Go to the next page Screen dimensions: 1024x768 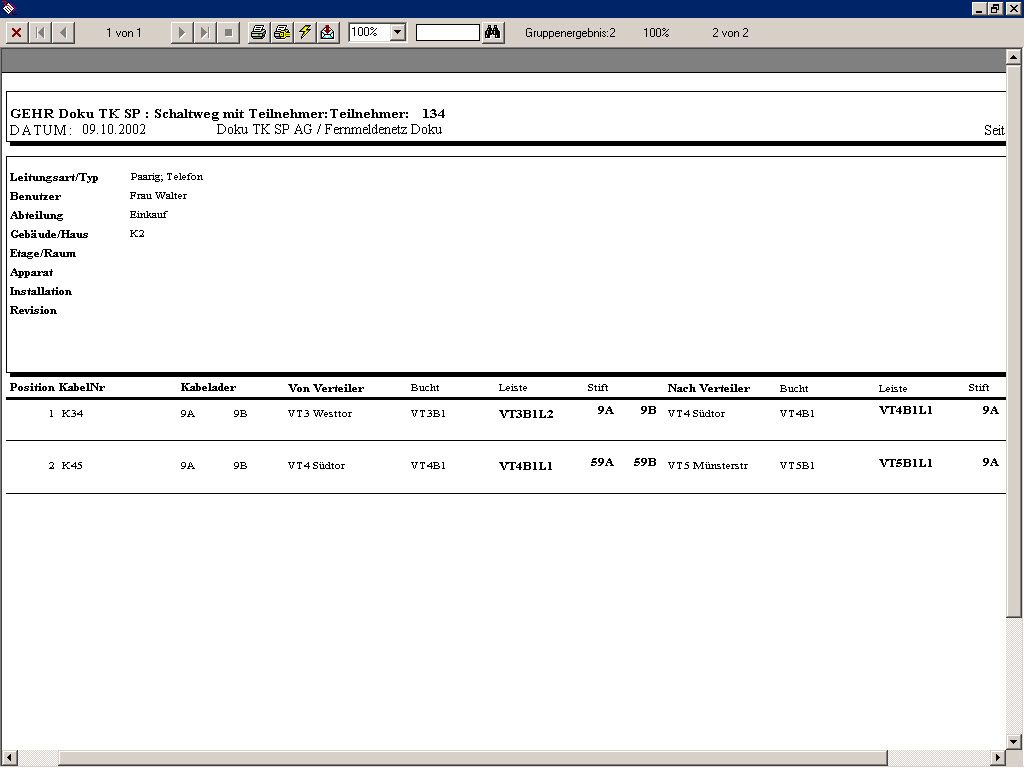tap(182, 33)
